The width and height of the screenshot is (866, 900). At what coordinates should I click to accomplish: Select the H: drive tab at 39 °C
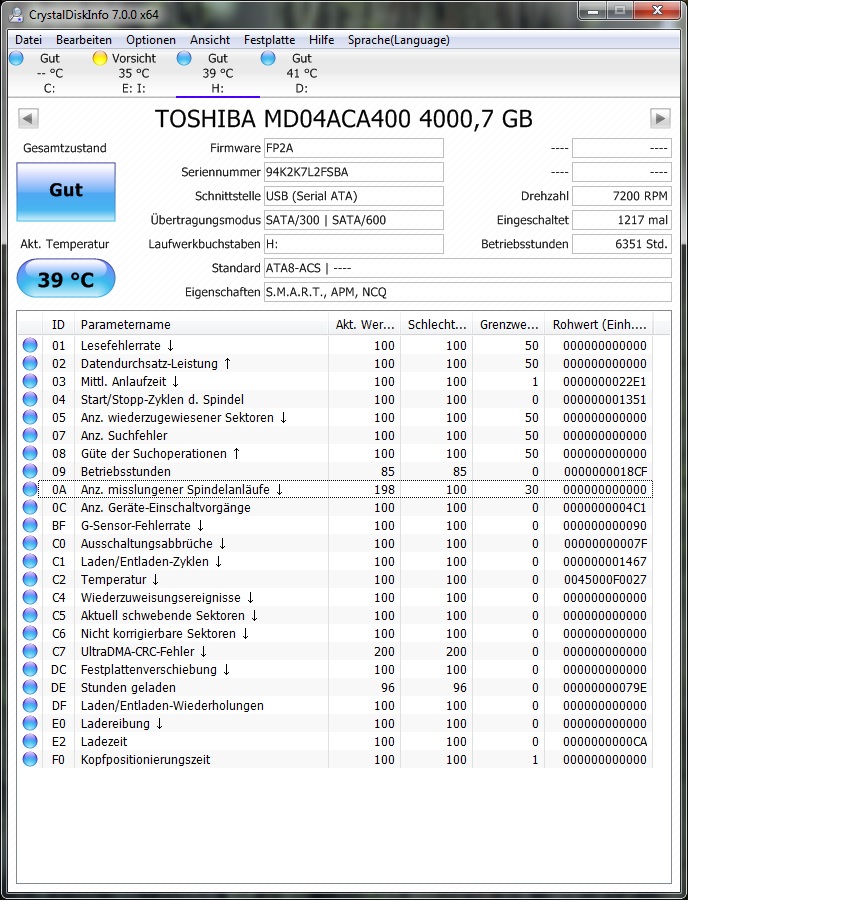pyautogui.click(x=218, y=73)
